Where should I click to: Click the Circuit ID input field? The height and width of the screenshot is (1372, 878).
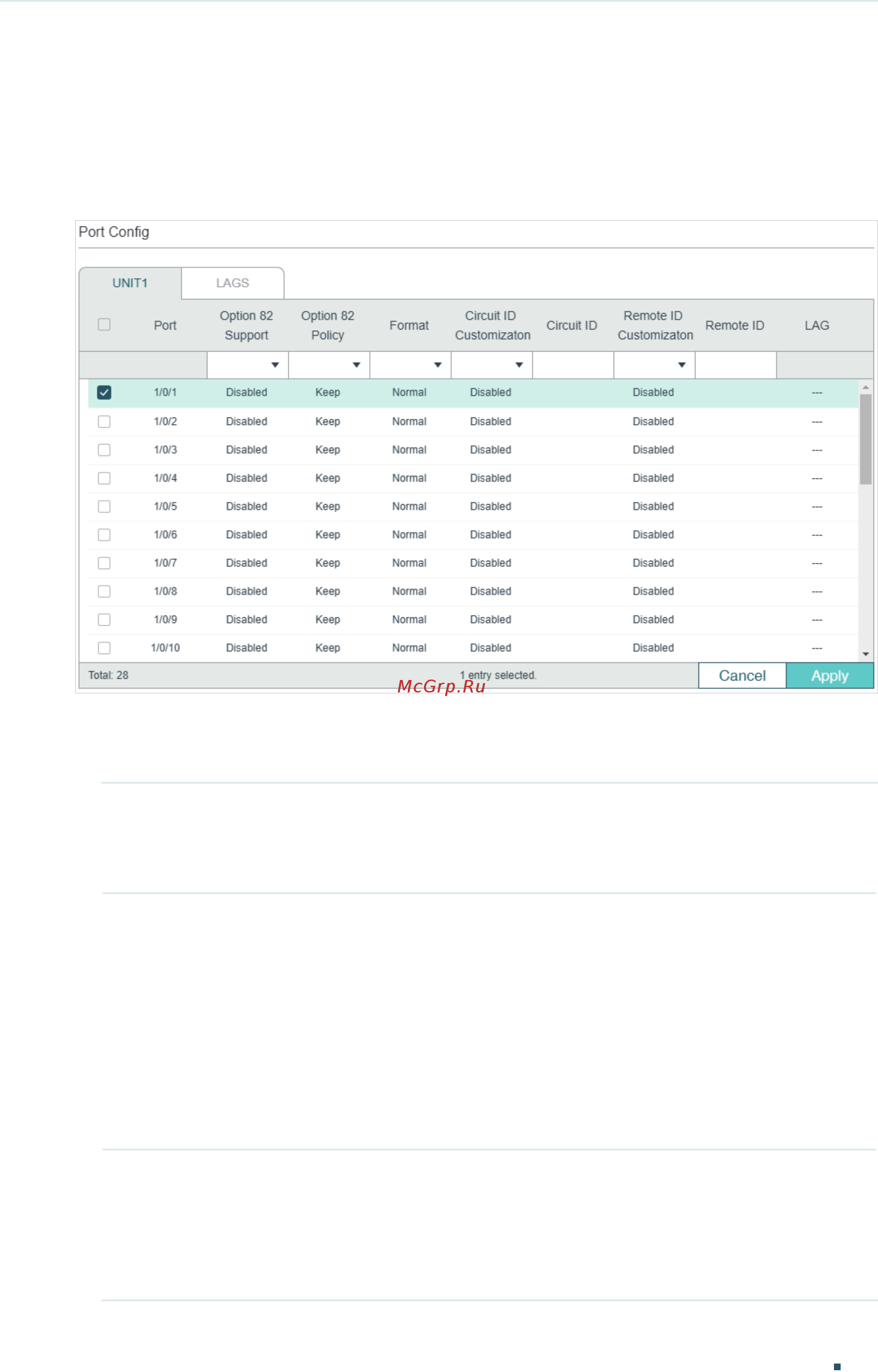[x=573, y=365]
